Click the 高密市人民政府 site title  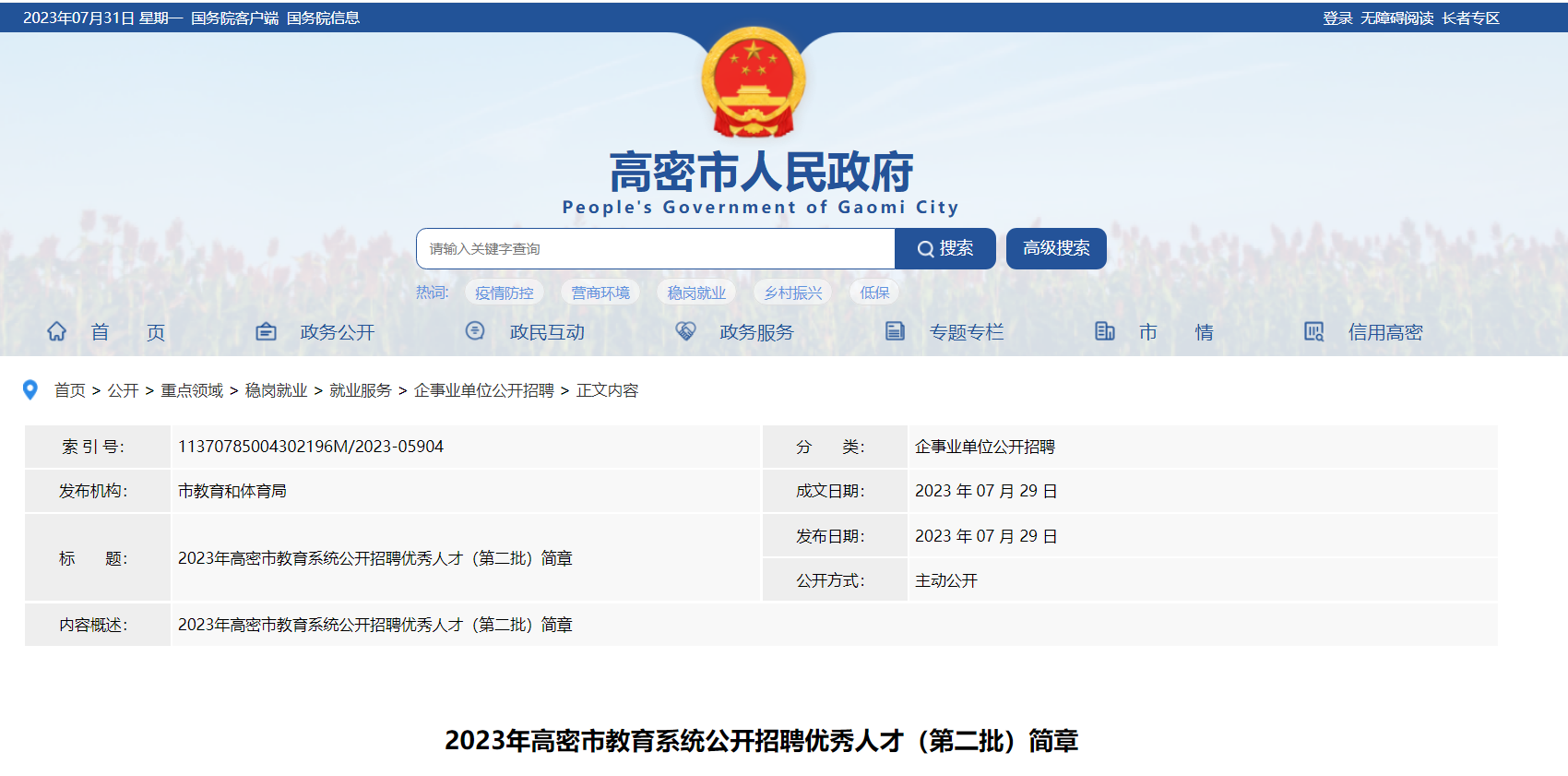(x=761, y=172)
